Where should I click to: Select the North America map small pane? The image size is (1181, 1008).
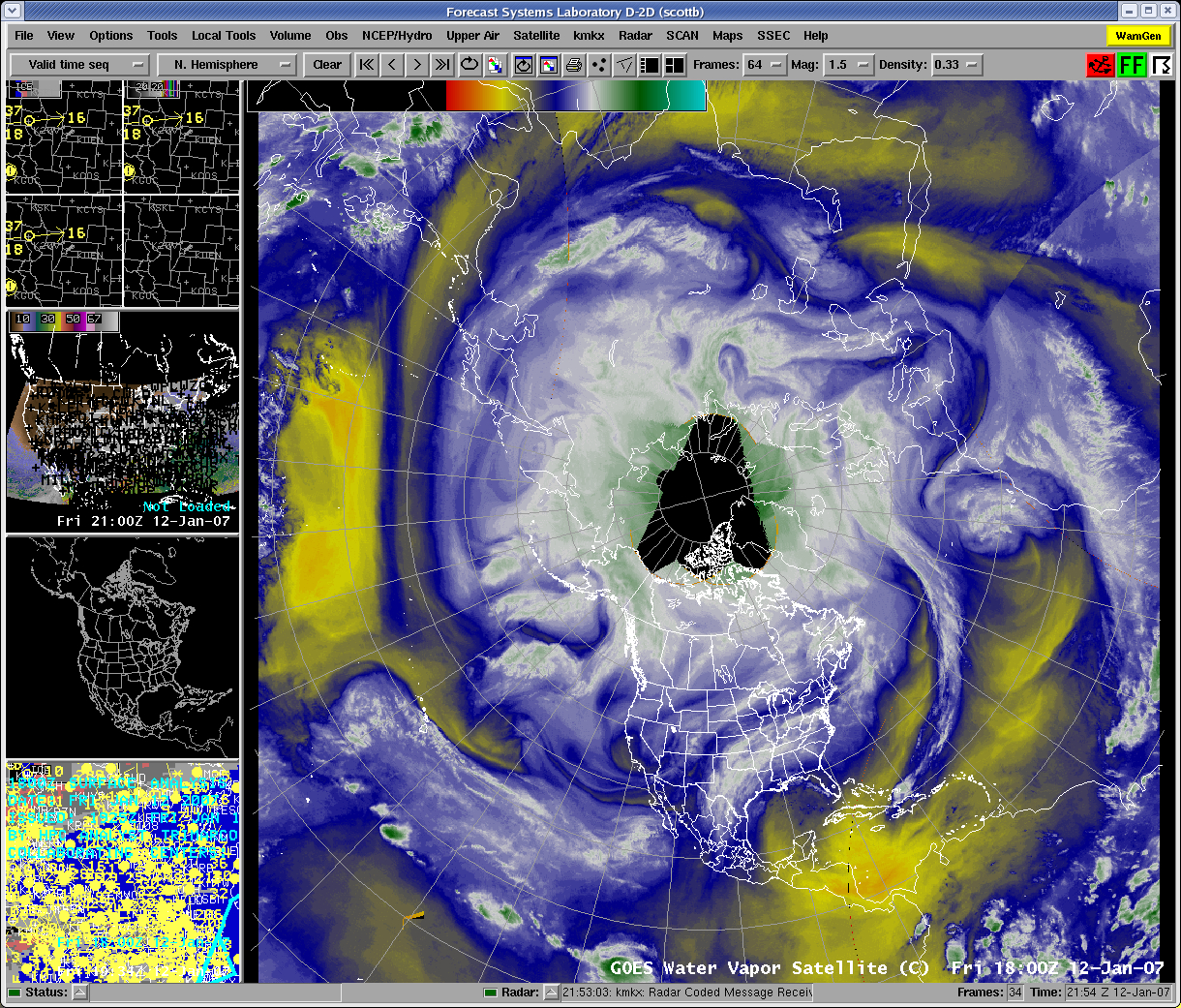click(123, 647)
